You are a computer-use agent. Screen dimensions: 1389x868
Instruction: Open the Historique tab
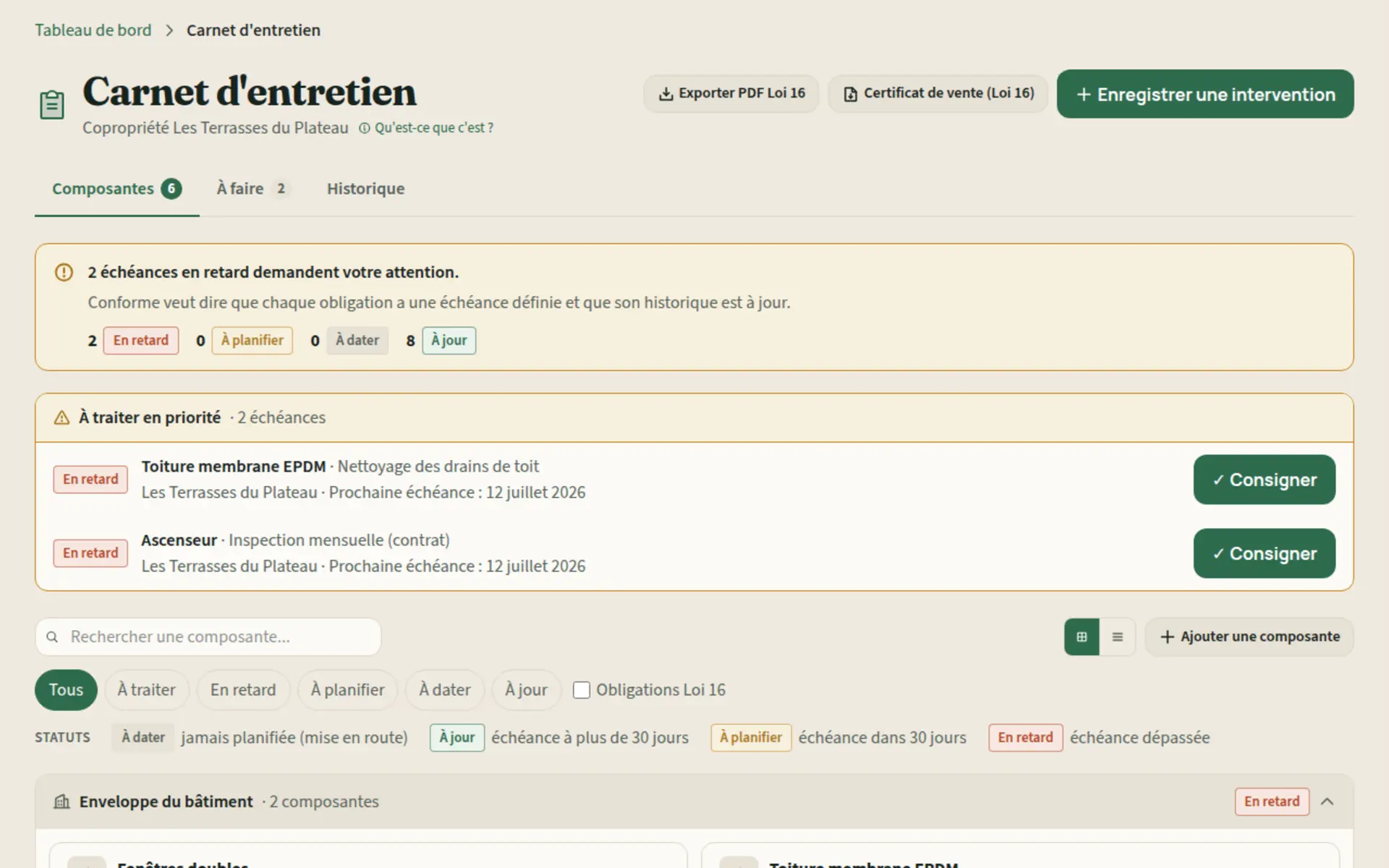pyautogui.click(x=365, y=189)
